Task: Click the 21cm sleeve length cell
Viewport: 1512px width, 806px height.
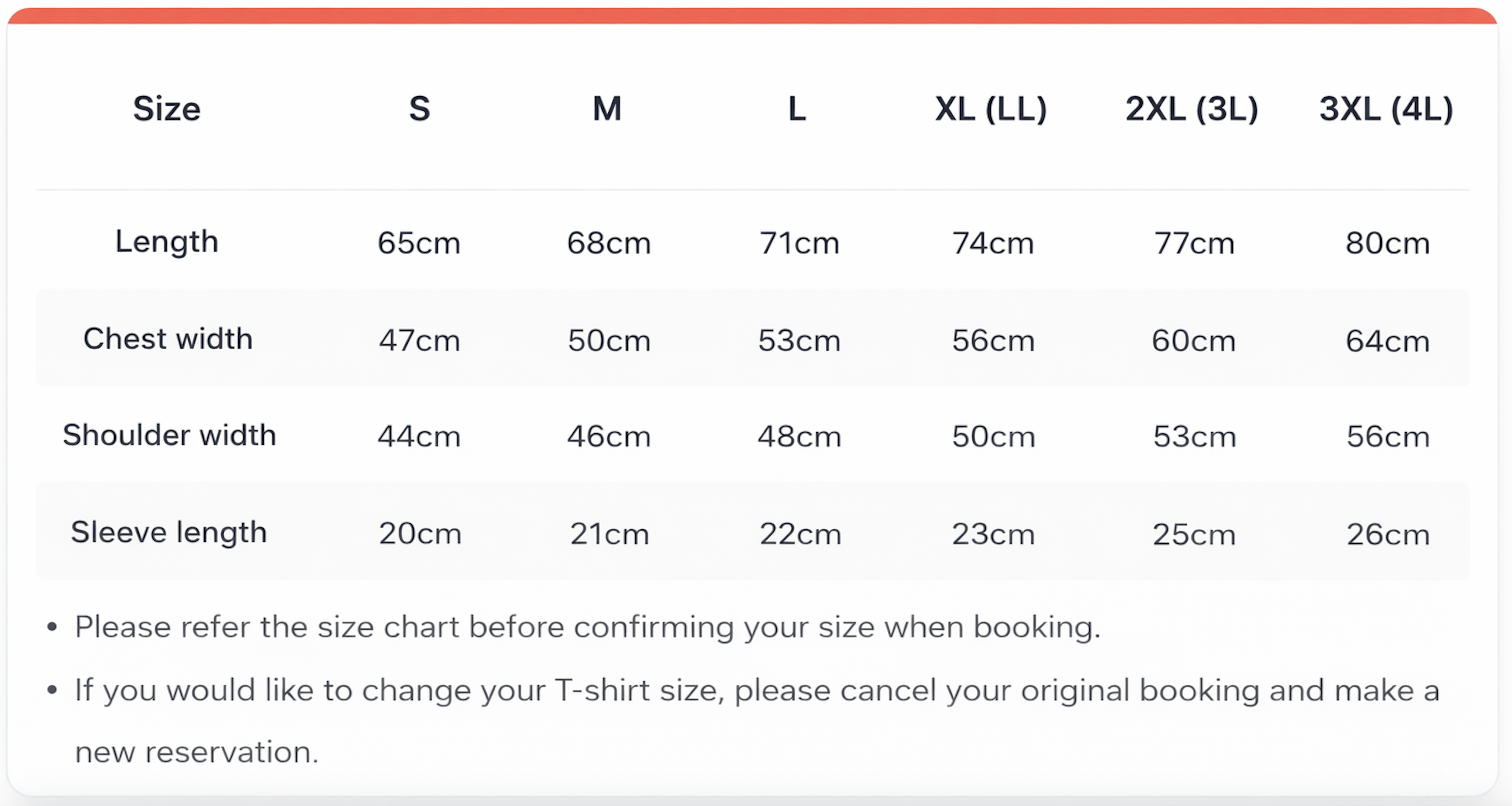Action: (609, 534)
